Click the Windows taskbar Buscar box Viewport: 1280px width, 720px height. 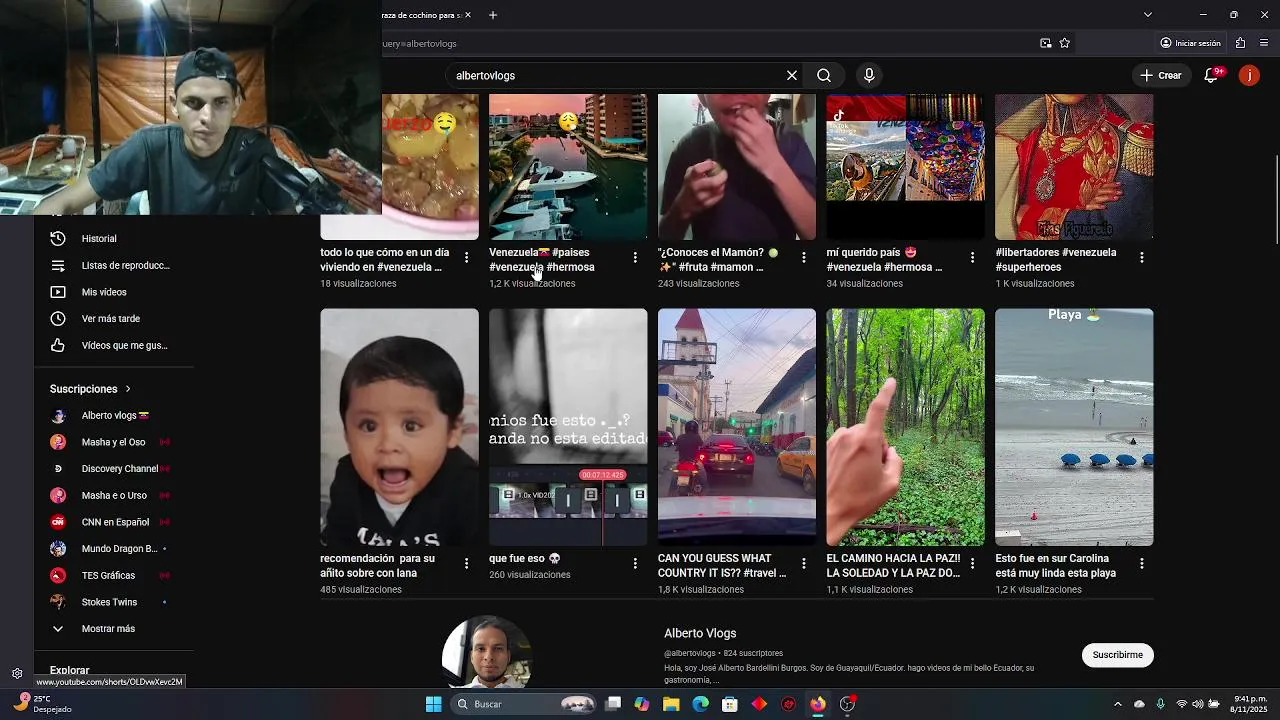[x=522, y=704]
